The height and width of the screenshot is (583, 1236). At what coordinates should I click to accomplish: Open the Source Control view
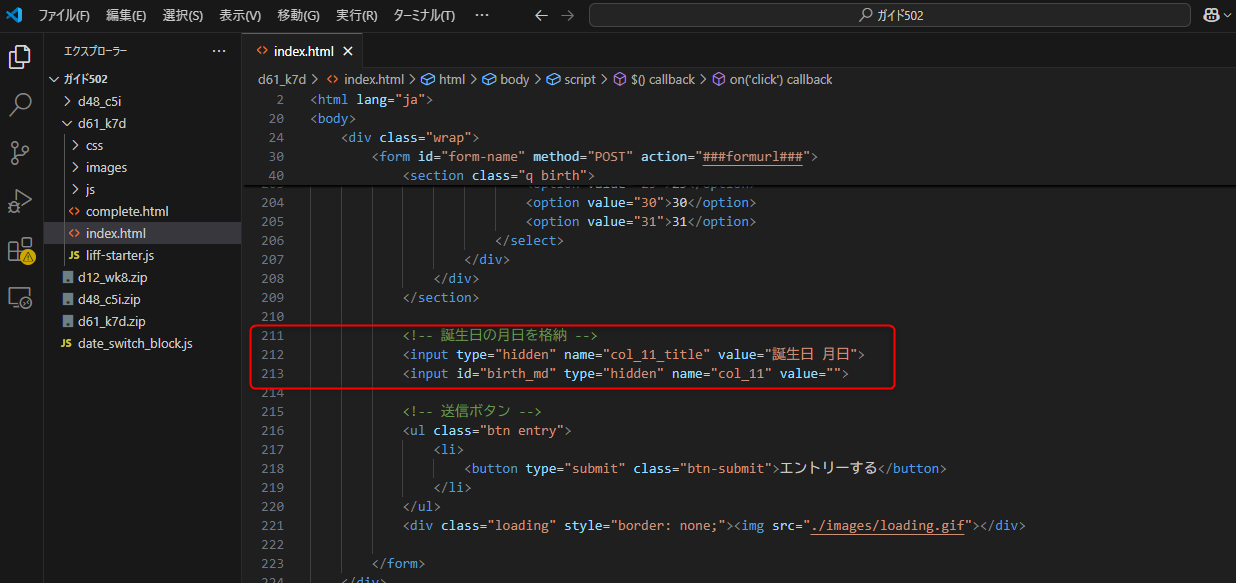(20, 153)
